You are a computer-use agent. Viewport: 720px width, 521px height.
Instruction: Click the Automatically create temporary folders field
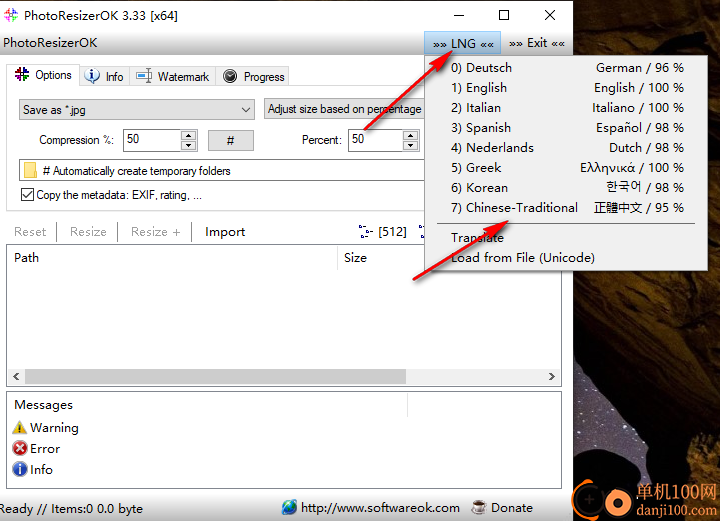222,170
